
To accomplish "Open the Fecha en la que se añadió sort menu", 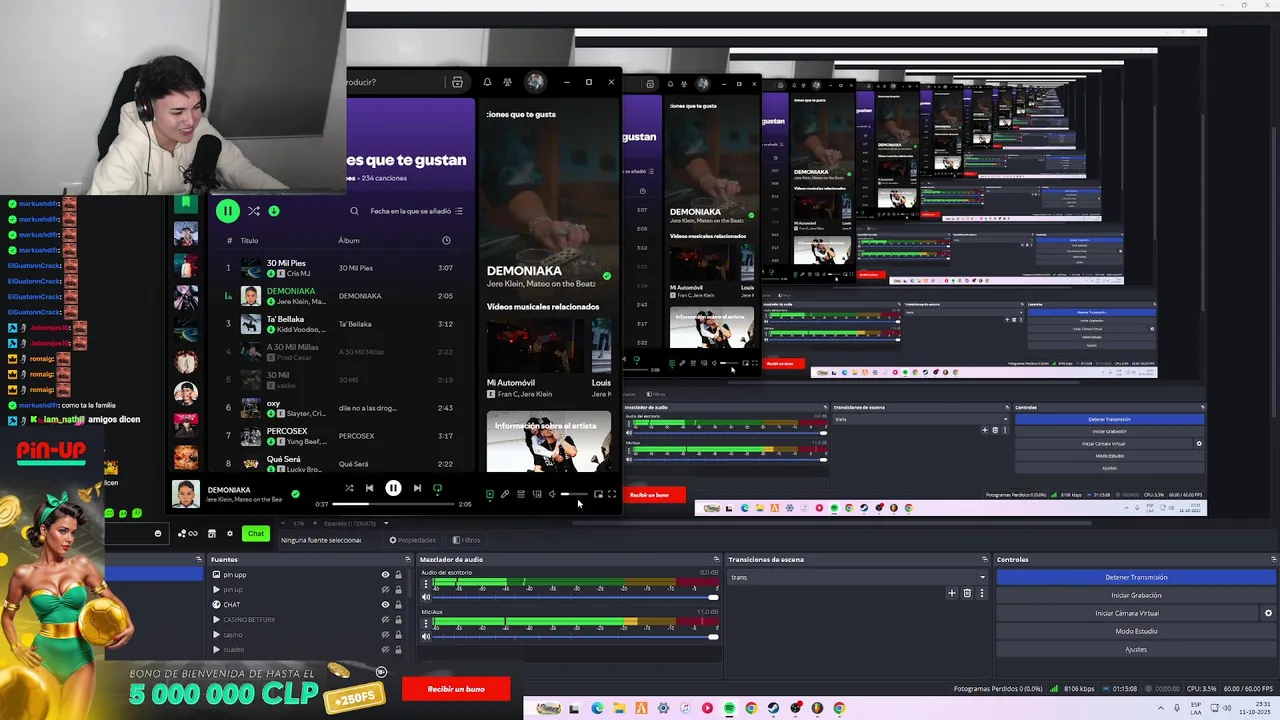I will point(416,211).
